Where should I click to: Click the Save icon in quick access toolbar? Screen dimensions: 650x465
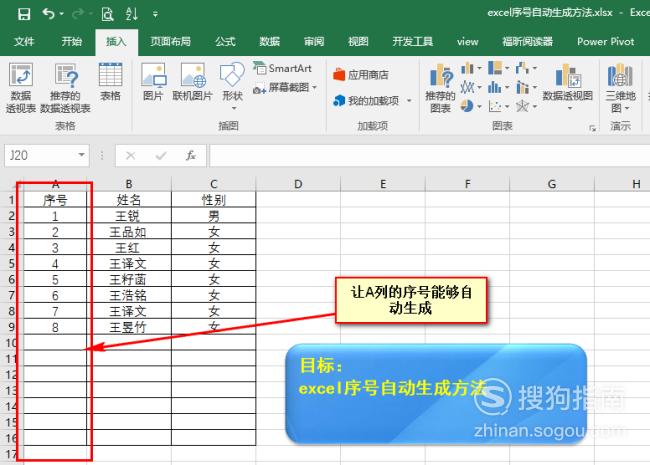pyautogui.click(x=24, y=14)
